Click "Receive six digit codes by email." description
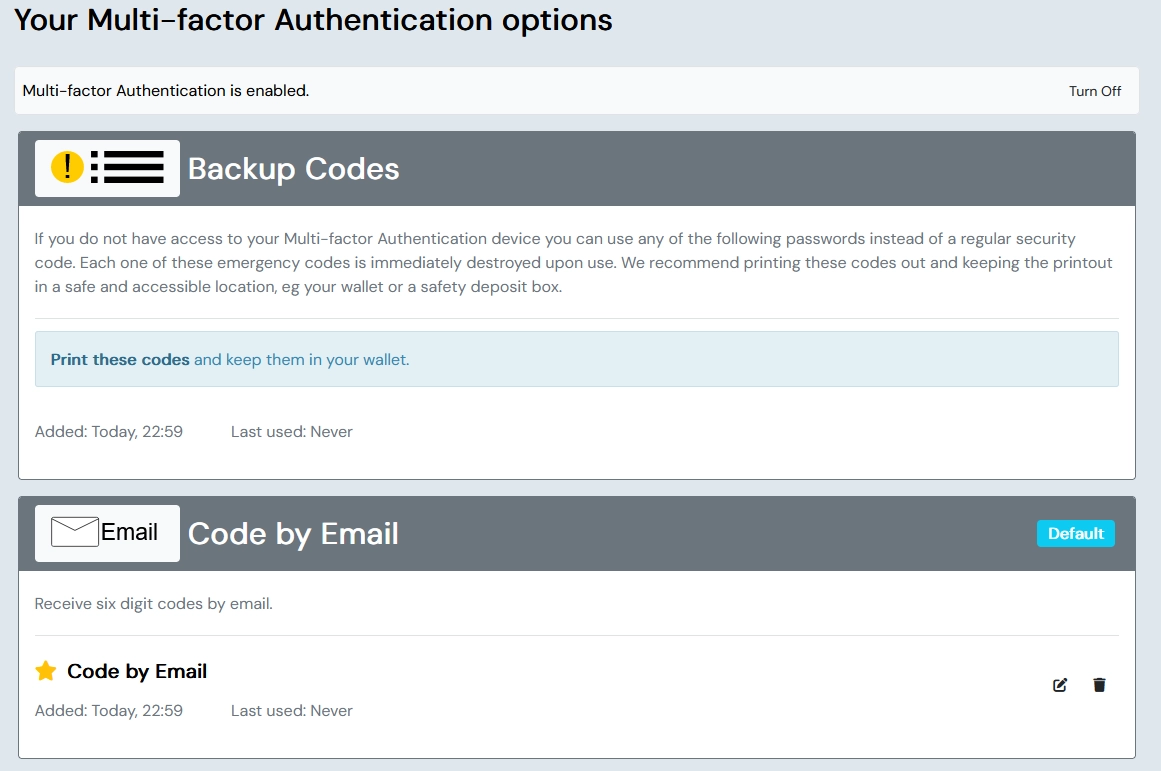Screen dimensions: 1161x771 click(153, 604)
